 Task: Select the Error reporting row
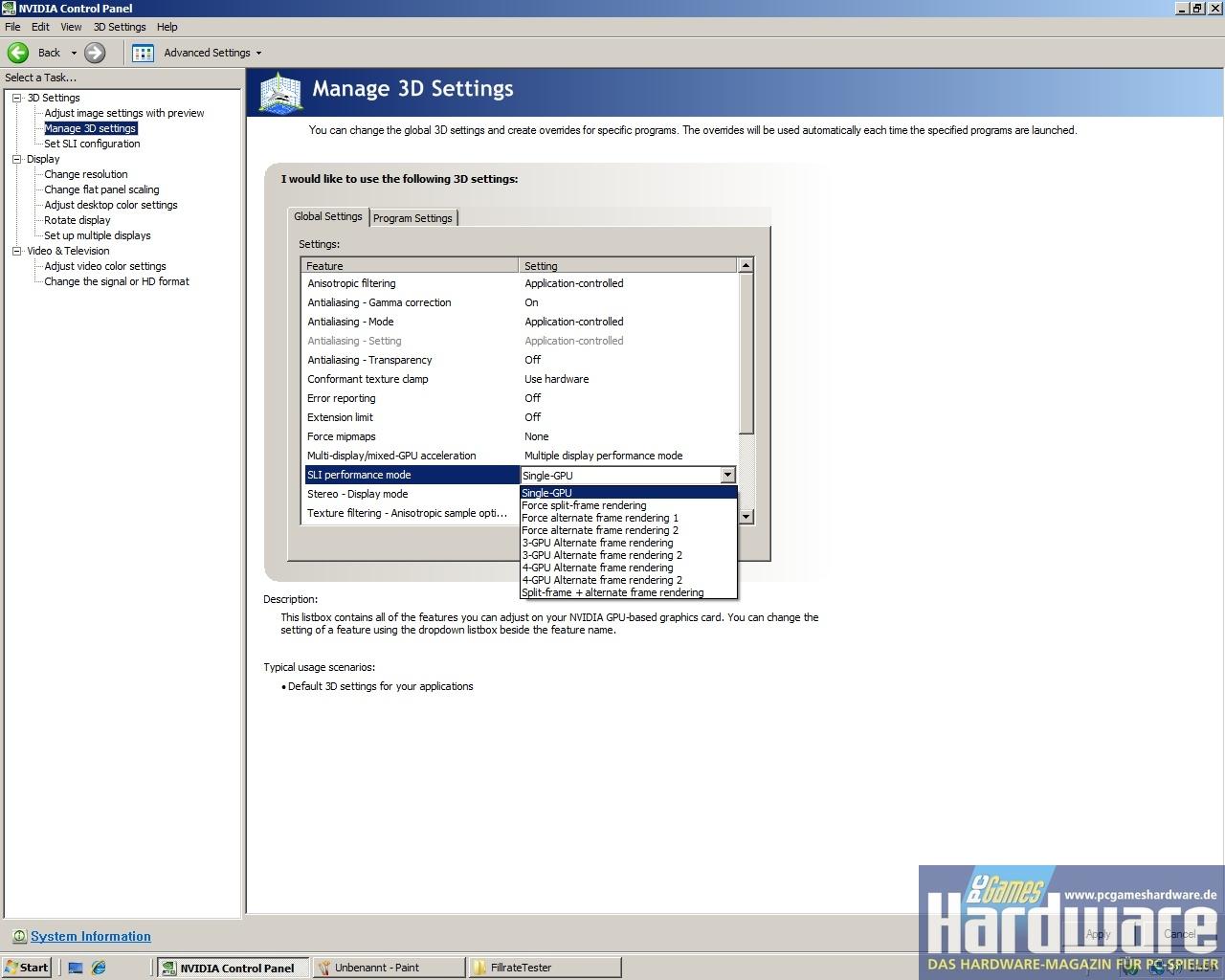coord(520,398)
